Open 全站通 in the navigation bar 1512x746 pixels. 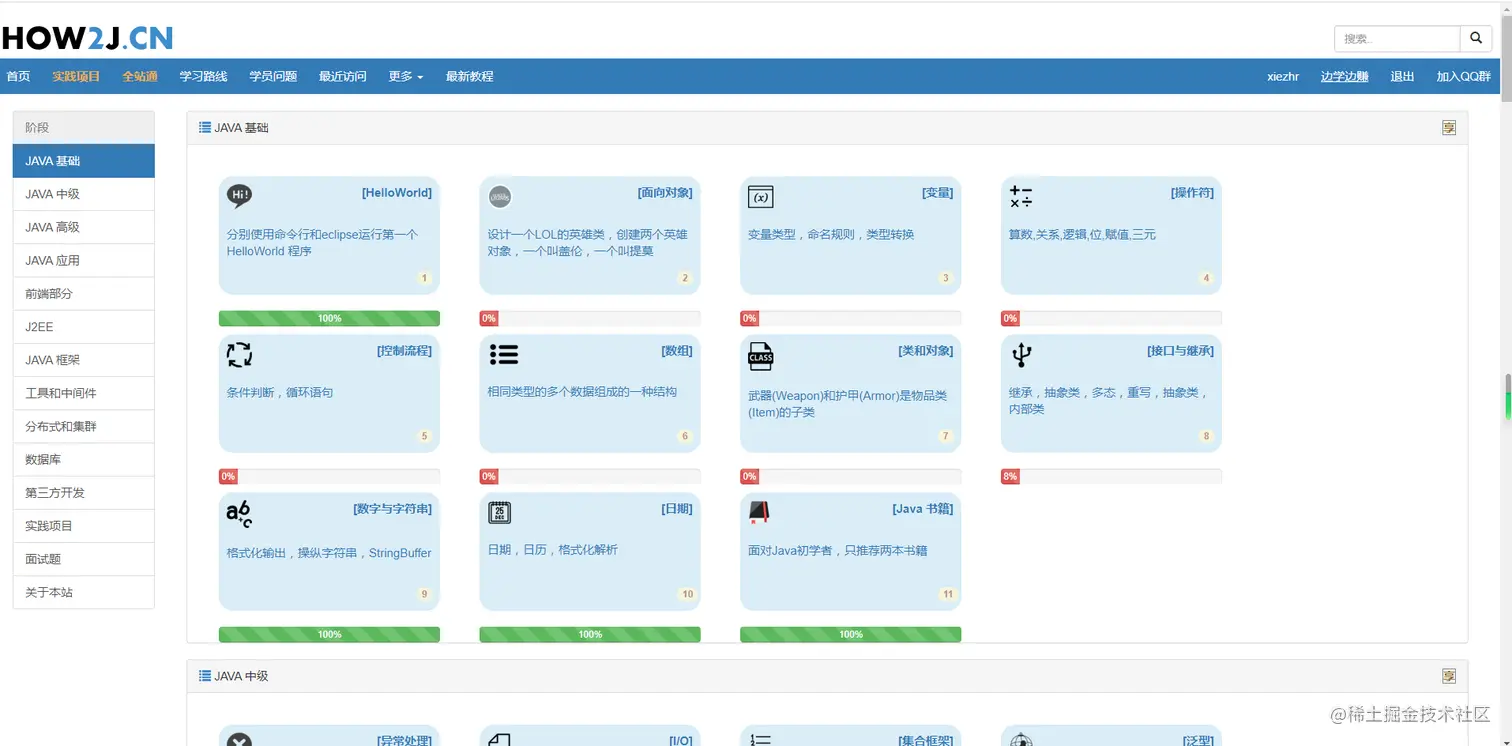[x=140, y=76]
